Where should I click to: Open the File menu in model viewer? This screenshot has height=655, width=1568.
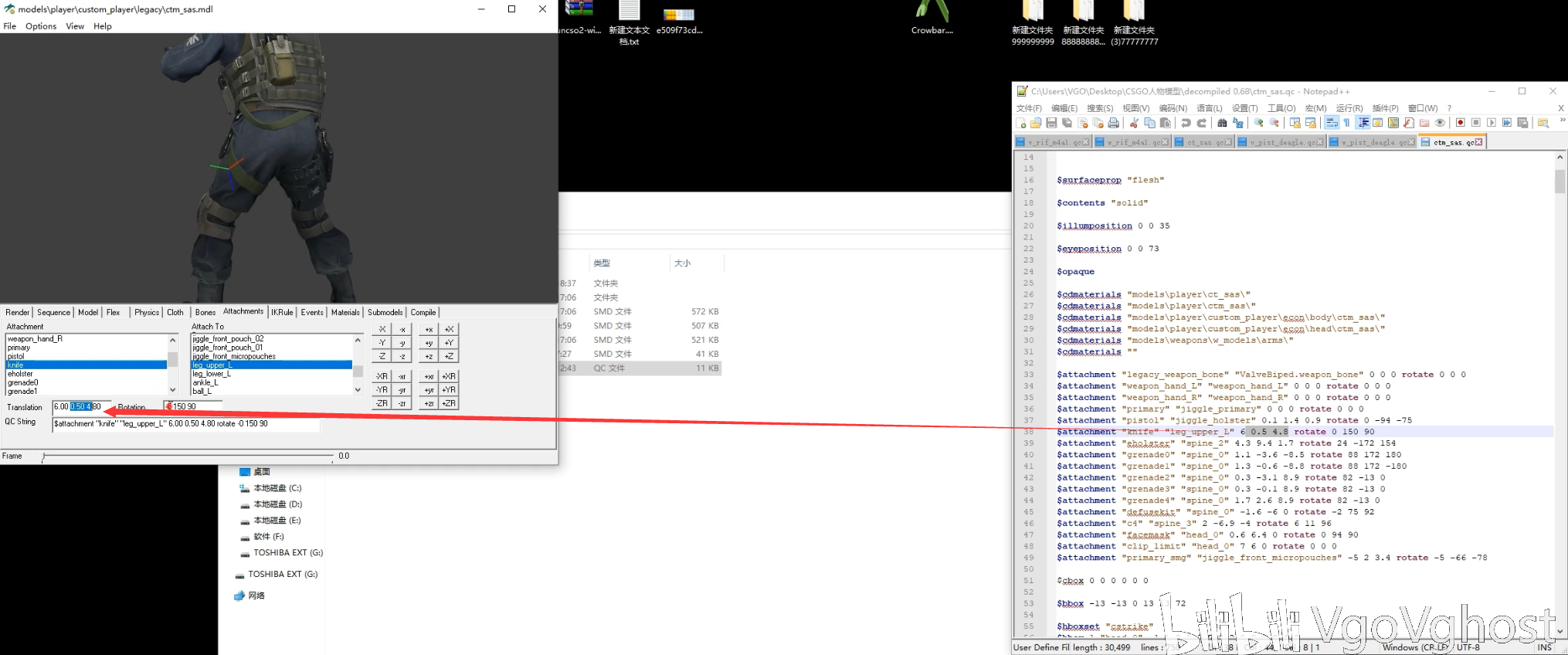tap(10, 26)
